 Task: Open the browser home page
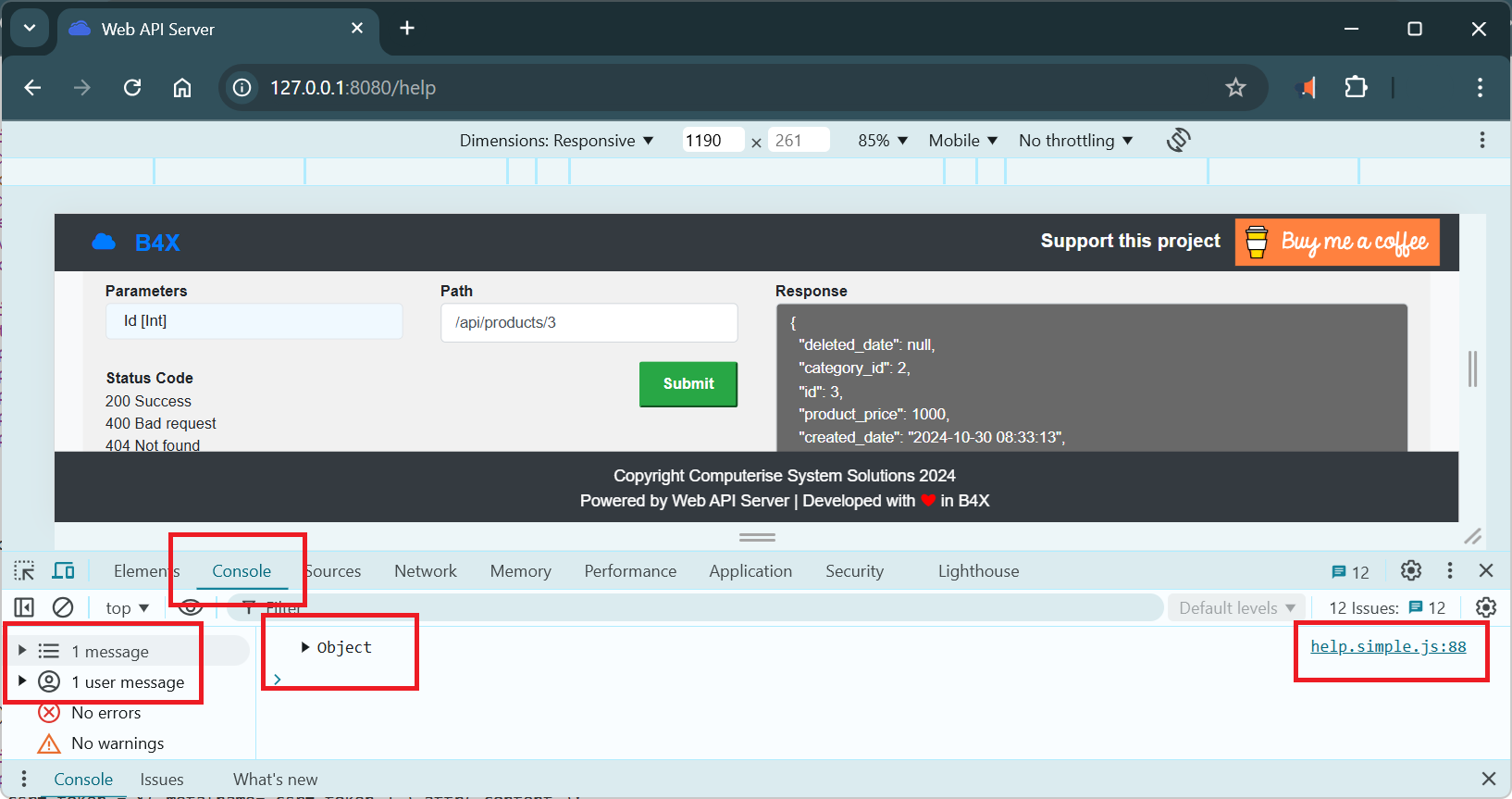(x=182, y=88)
